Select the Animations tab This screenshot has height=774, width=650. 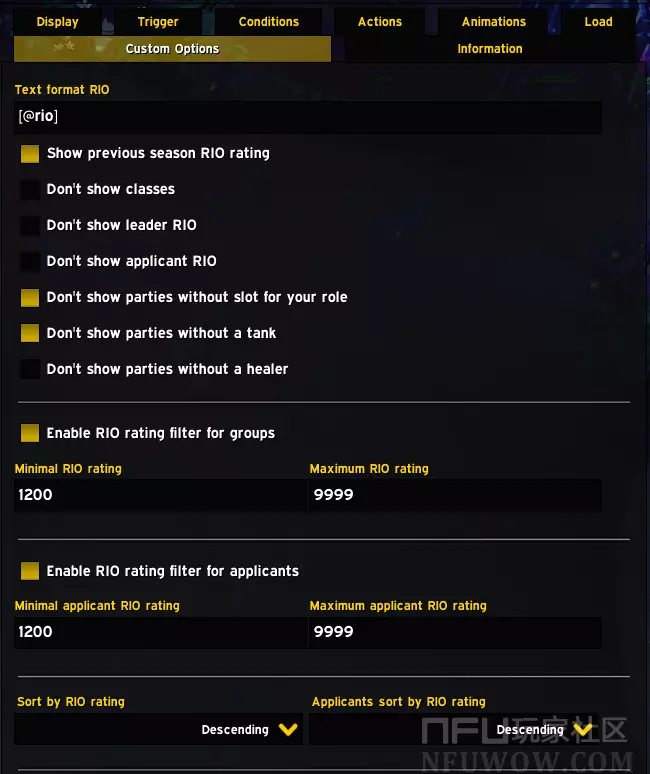click(493, 22)
